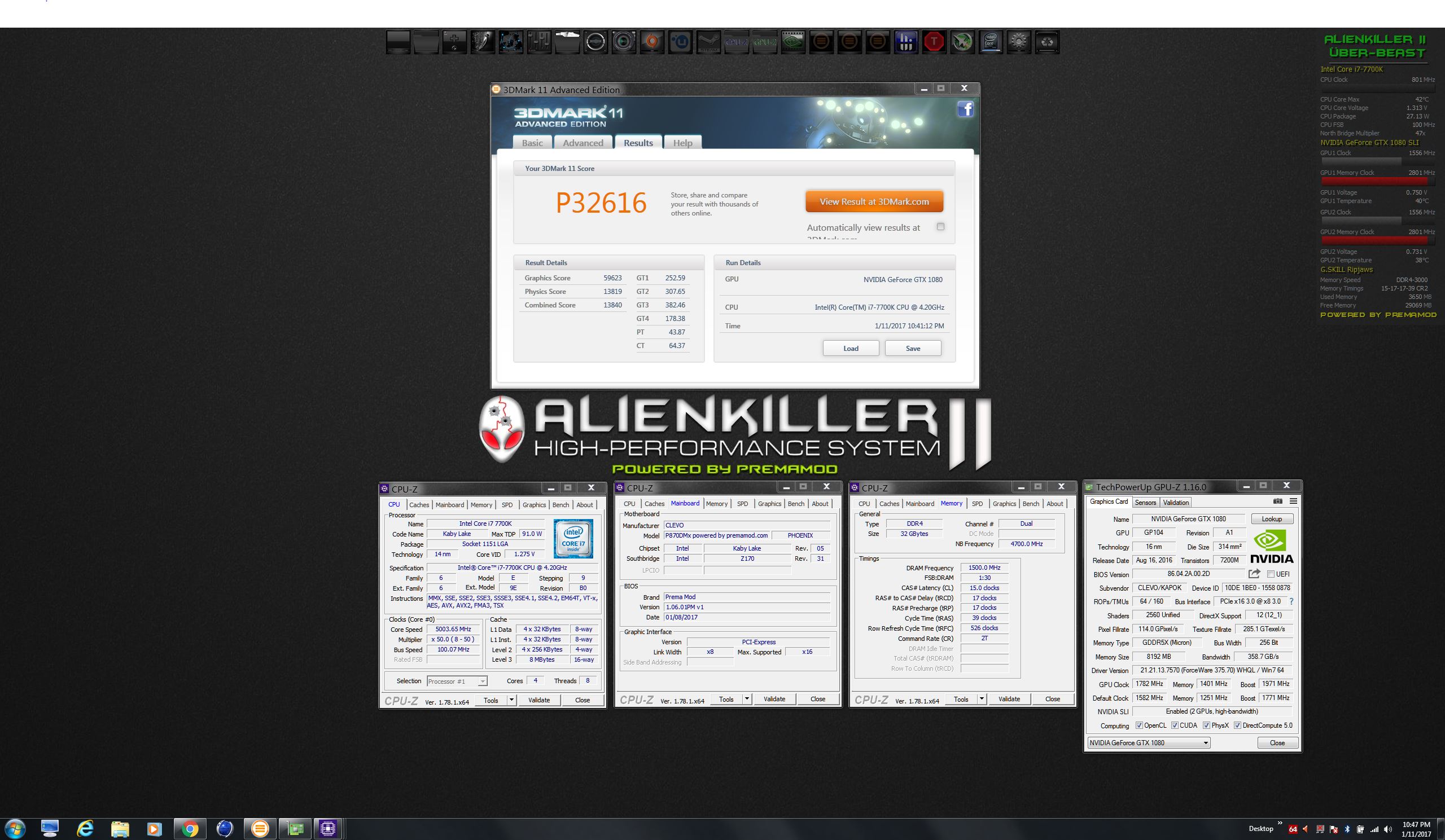
Task: Click Close button in GPU-Z window
Action: tap(1277, 742)
